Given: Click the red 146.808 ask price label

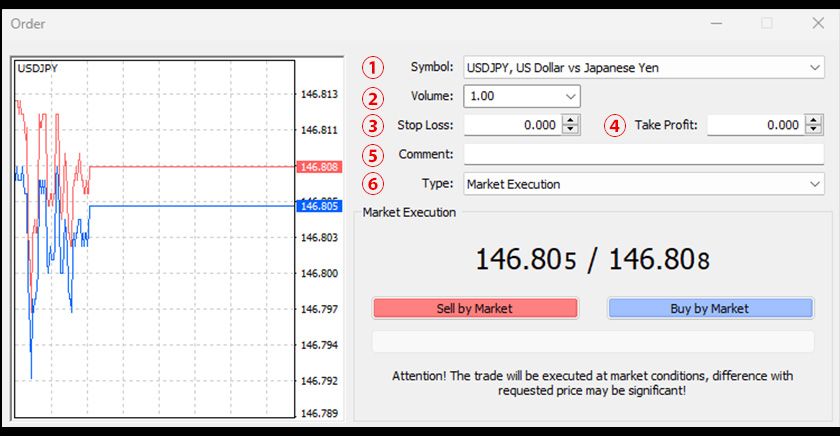Looking at the screenshot, I should (318, 167).
